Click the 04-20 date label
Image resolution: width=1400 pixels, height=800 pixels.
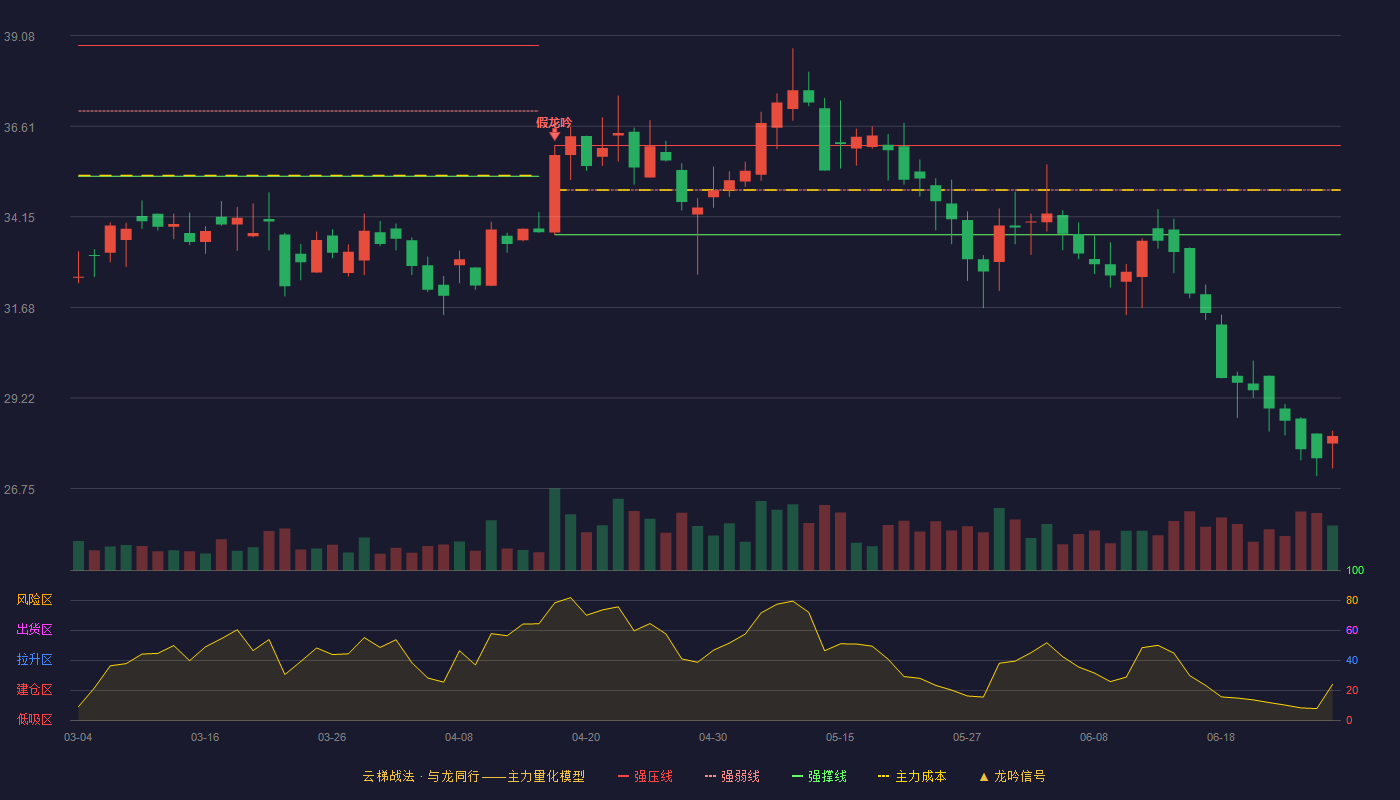click(x=586, y=737)
